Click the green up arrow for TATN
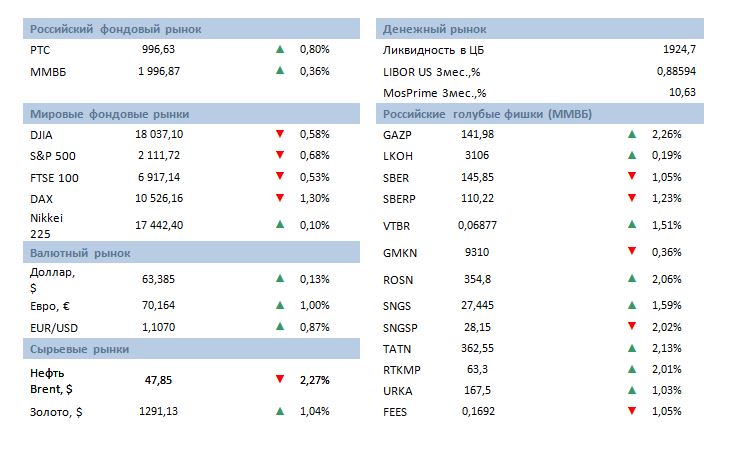 click(x=632, y=348)
